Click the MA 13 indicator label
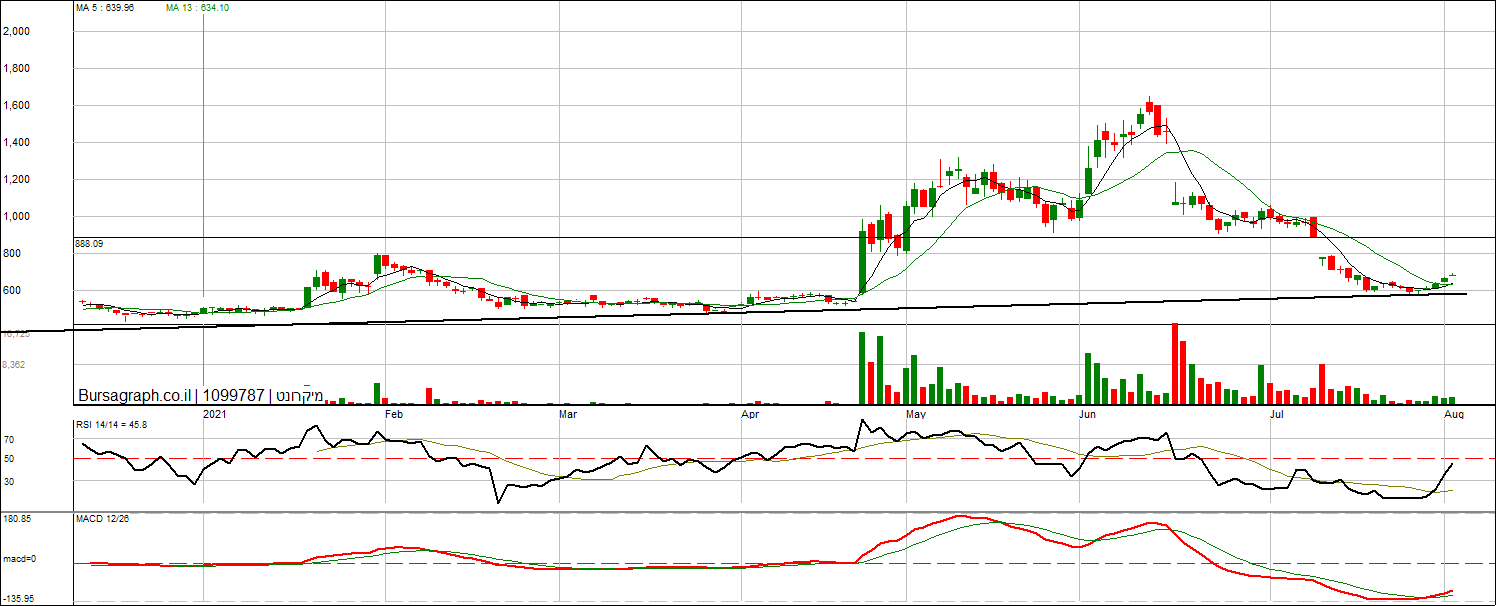 coord(197,8)
